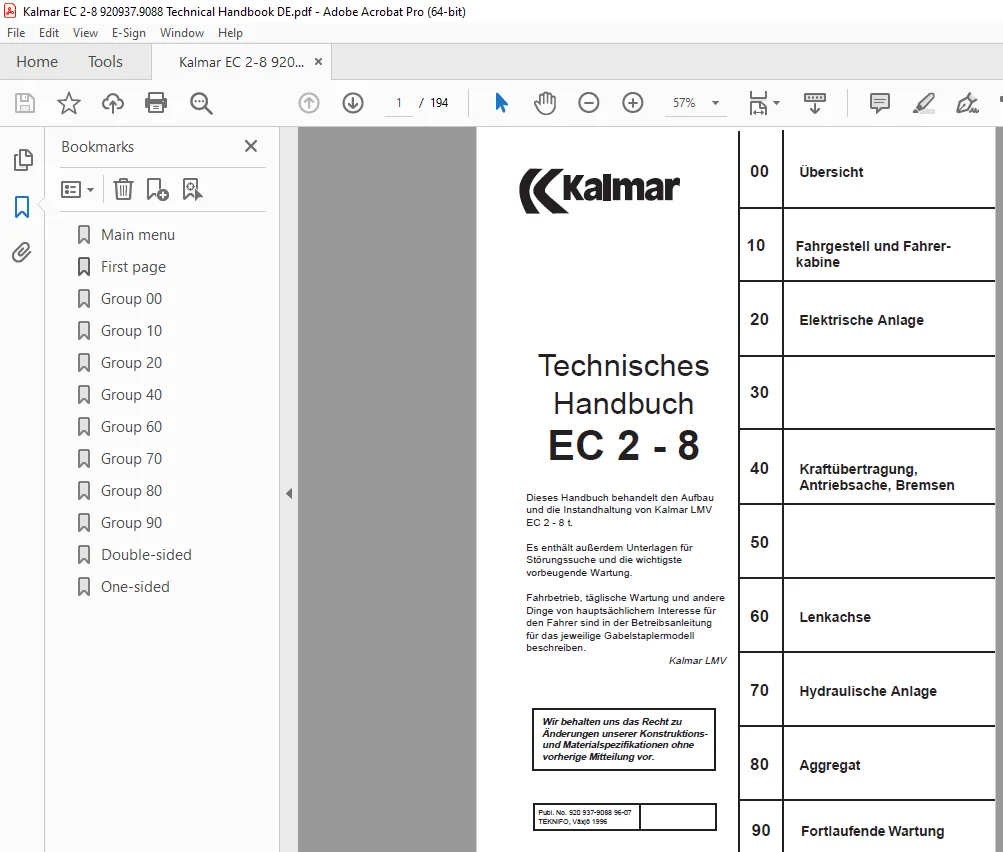This screenshot has height=852, width=1003.
Task: Click the Kraftübertragung, Antriebsache, Bremsen entry
Action: pyautogui.click(x=876, y=477)
